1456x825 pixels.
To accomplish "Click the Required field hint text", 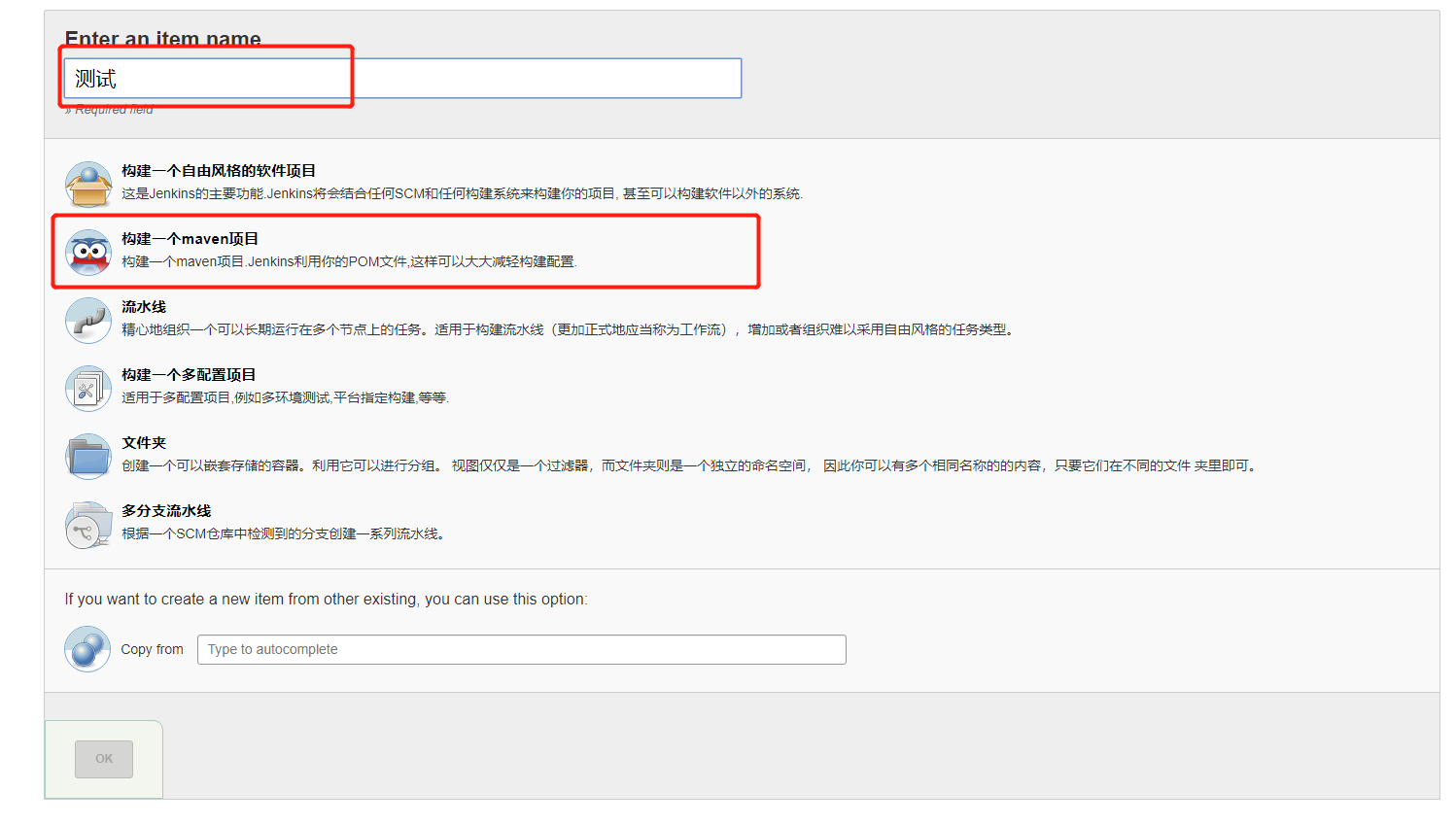I will click(x=109, y=110).
